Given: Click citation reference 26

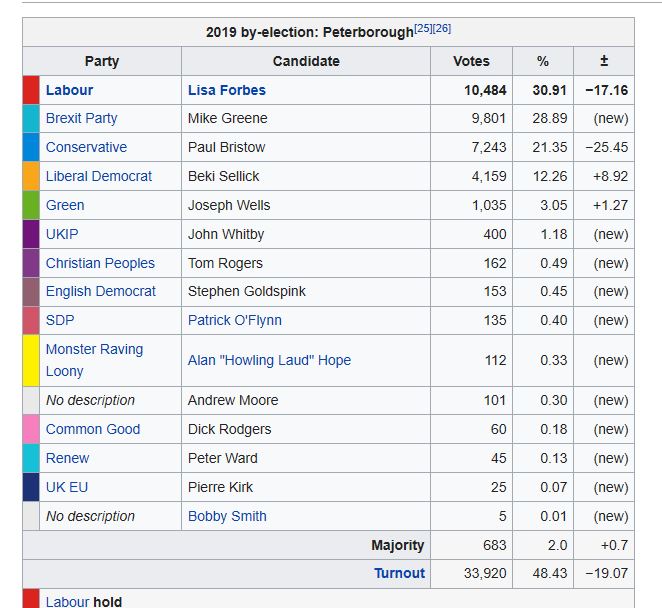Looking at the screenshot, I should [x=442, y=29].
